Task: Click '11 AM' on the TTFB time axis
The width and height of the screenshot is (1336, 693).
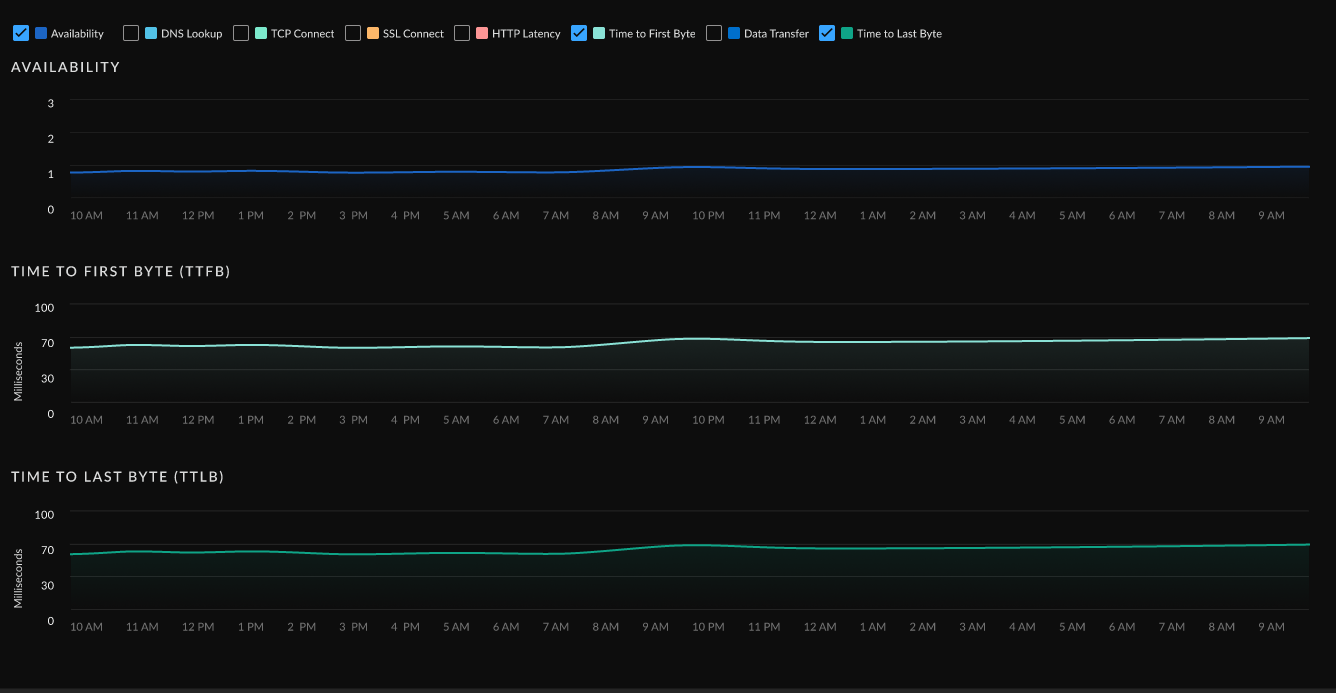Action: [x=142, y=420]
